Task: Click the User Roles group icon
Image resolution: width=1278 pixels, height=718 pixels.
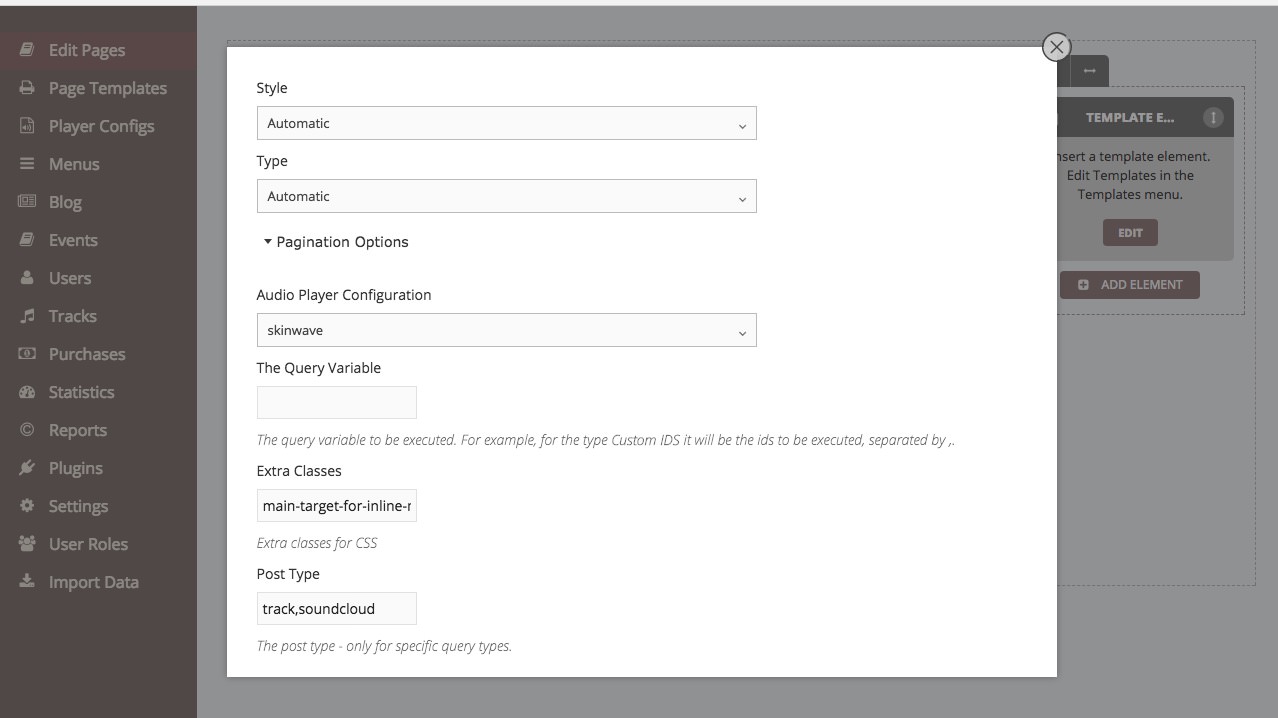Action: [x=27, y=544]
